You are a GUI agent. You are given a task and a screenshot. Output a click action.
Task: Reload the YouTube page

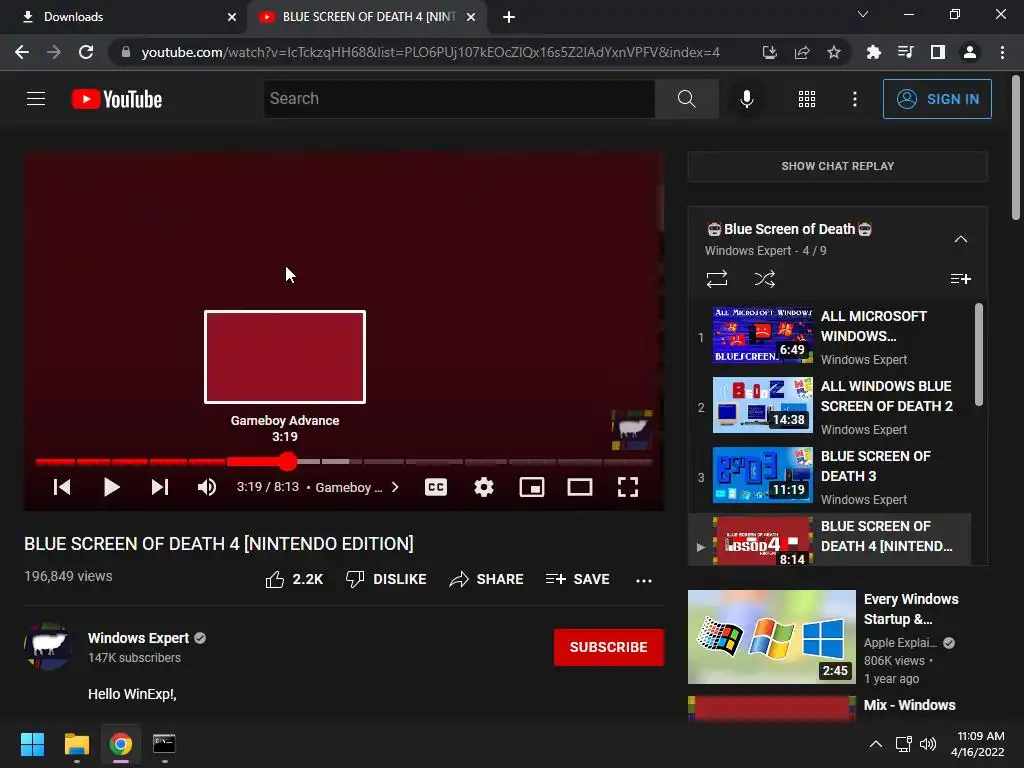86,52
